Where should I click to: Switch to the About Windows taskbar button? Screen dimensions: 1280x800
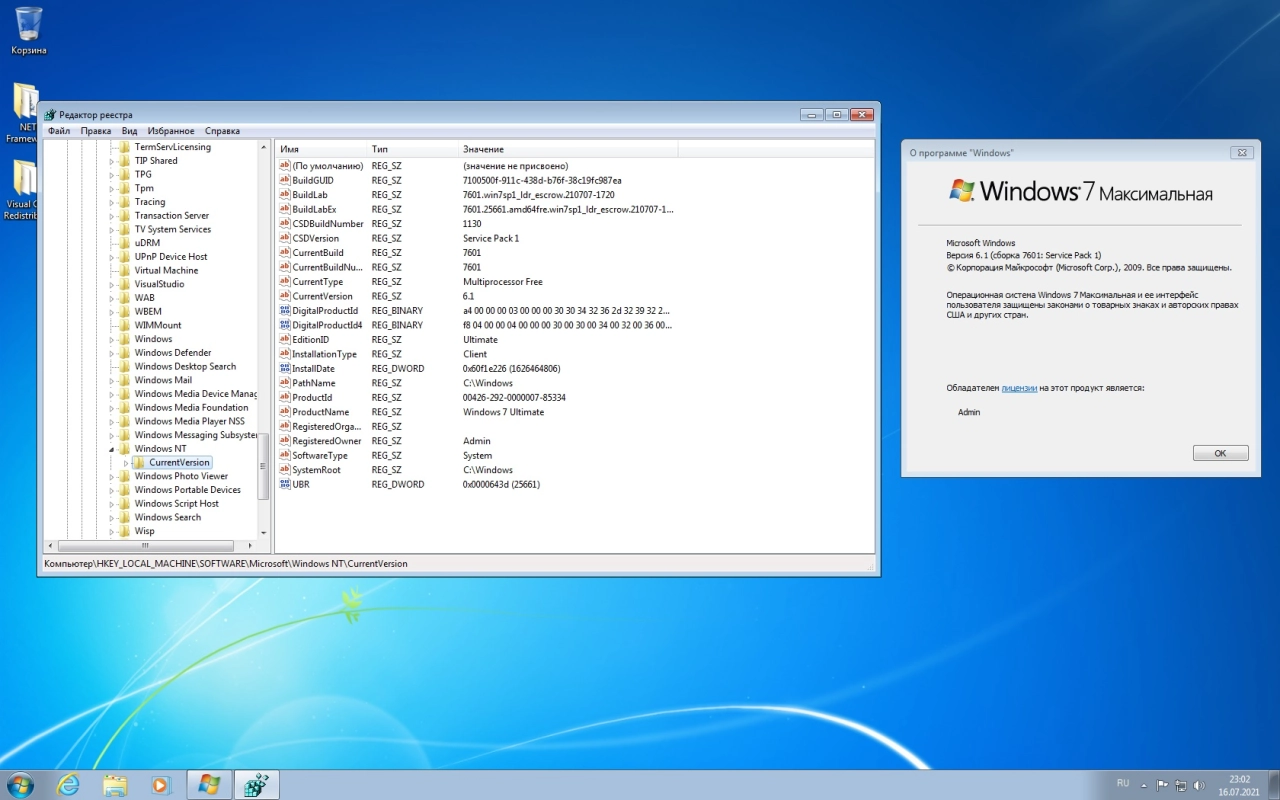[209, 784]
